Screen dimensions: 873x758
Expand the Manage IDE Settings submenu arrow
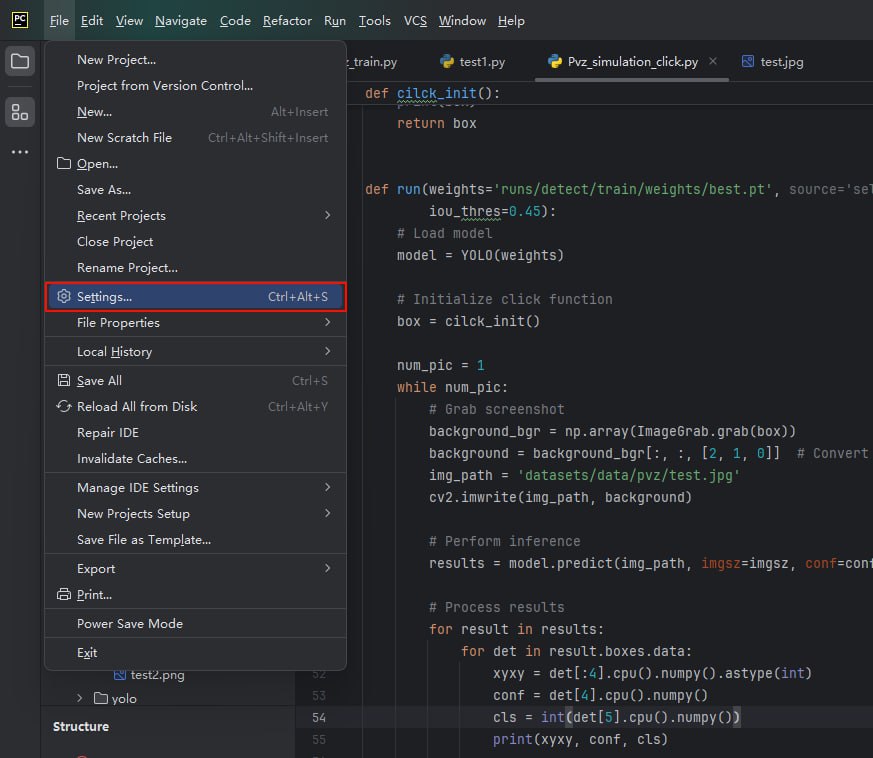(x=327, y=487)
